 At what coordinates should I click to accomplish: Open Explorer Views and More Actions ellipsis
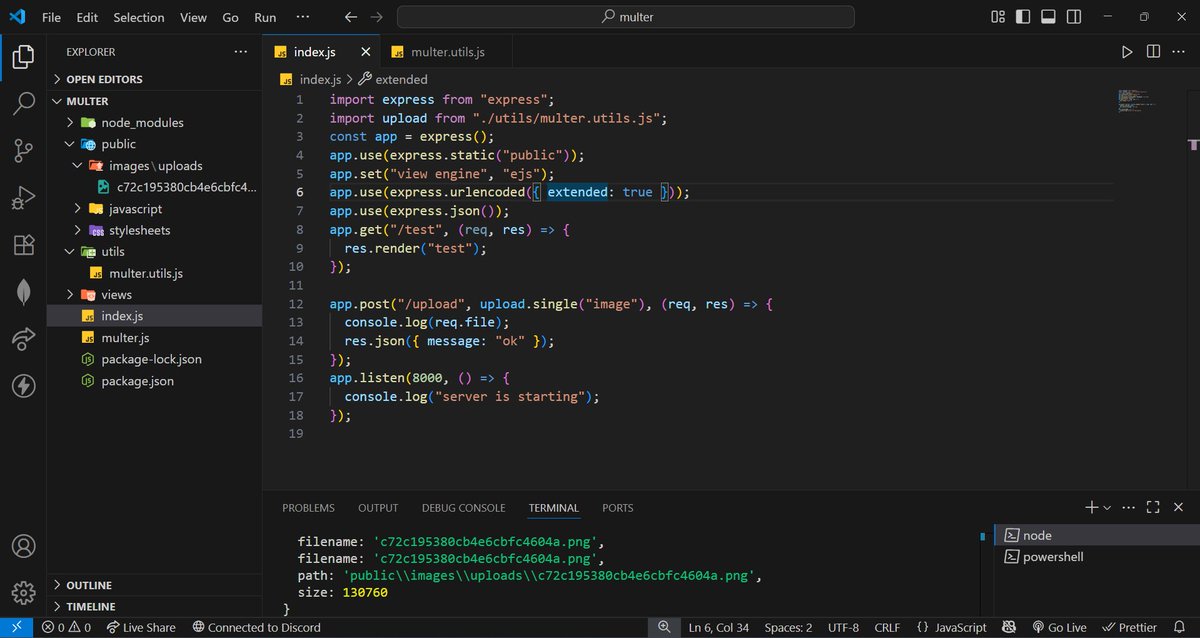coord(240,52)
